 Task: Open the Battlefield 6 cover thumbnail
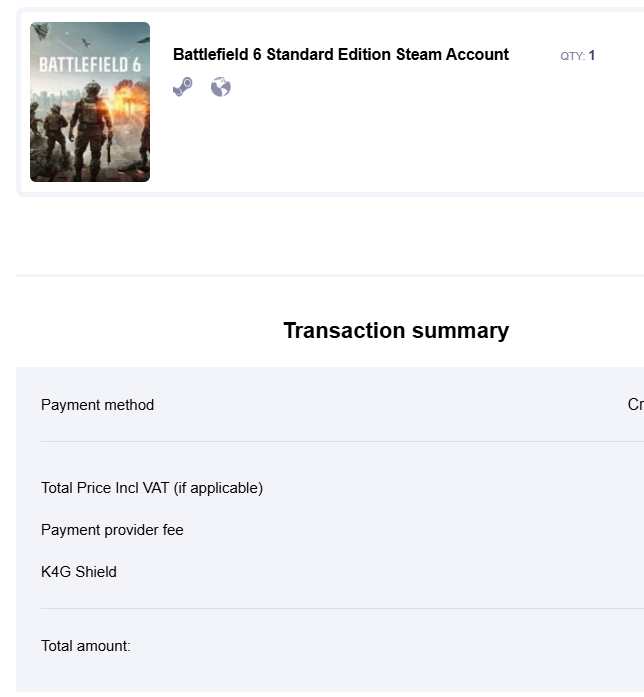click(x=90, y=102)
